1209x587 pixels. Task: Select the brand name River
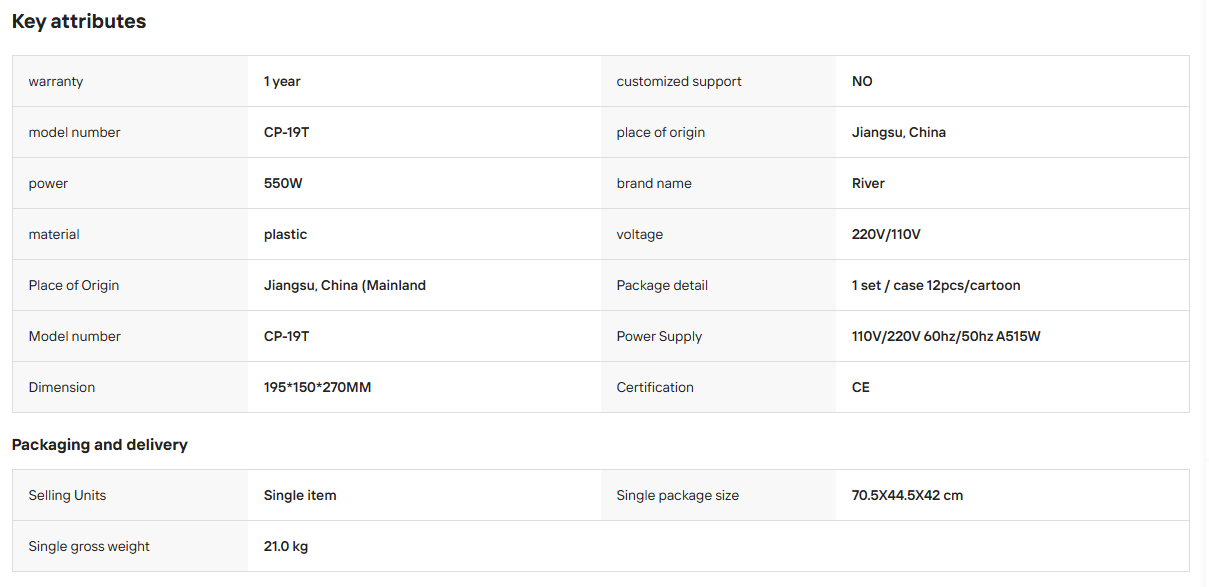pos(868,183)
